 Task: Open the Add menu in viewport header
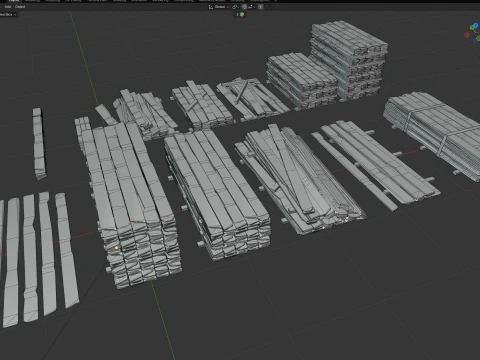(8, 7)
